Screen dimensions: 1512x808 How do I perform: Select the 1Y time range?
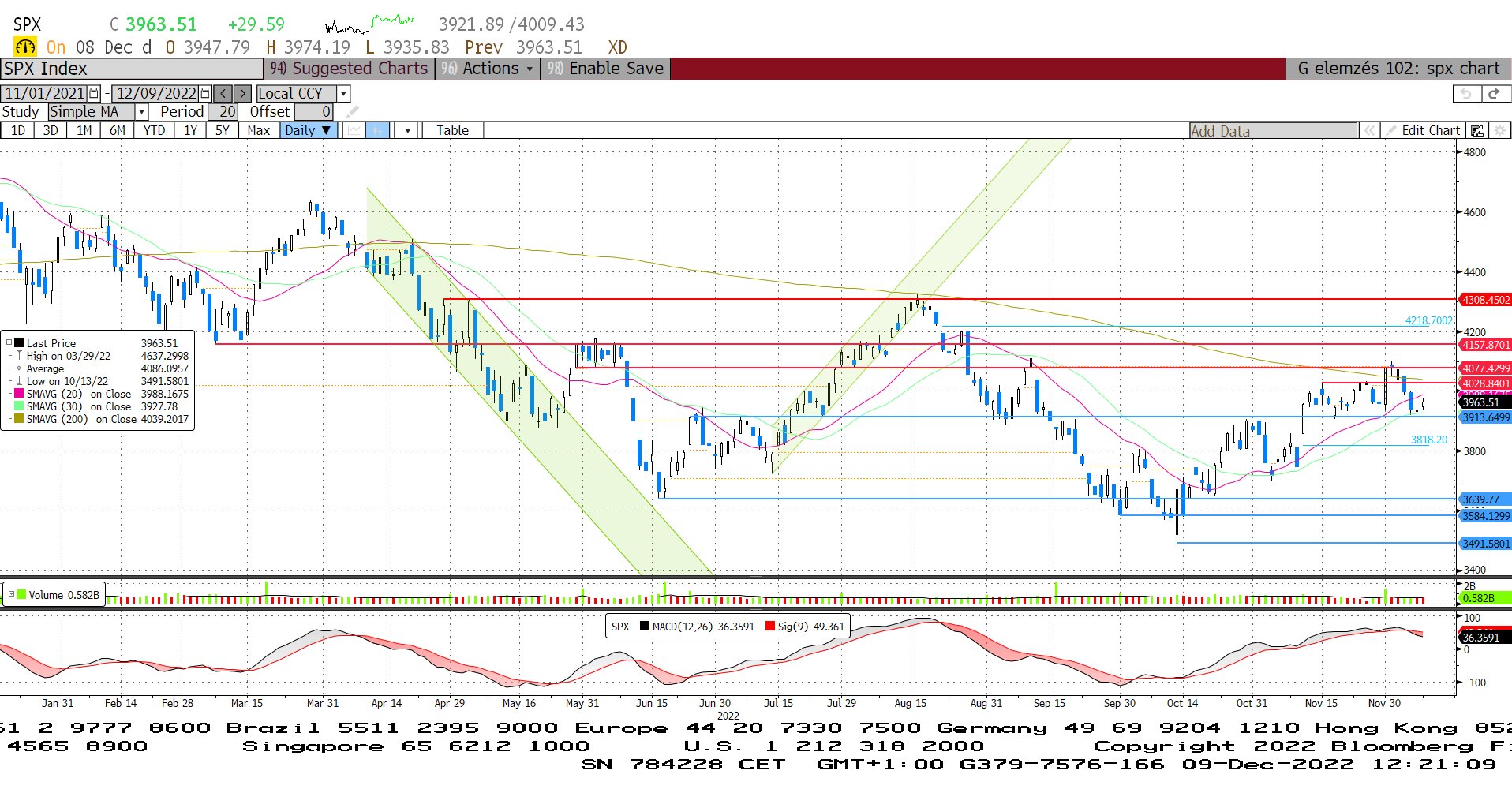[x=190, y=130]
